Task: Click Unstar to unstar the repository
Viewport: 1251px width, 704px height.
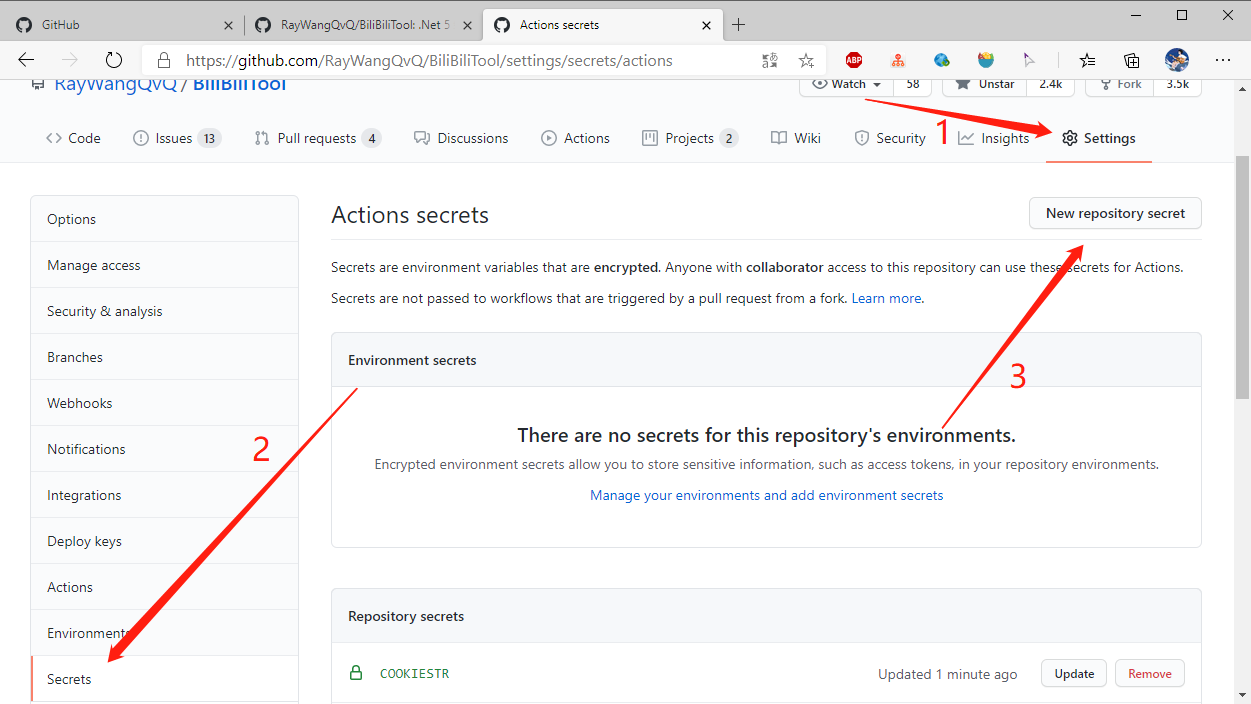Action: pyautogui.click(x=985, y=85)
